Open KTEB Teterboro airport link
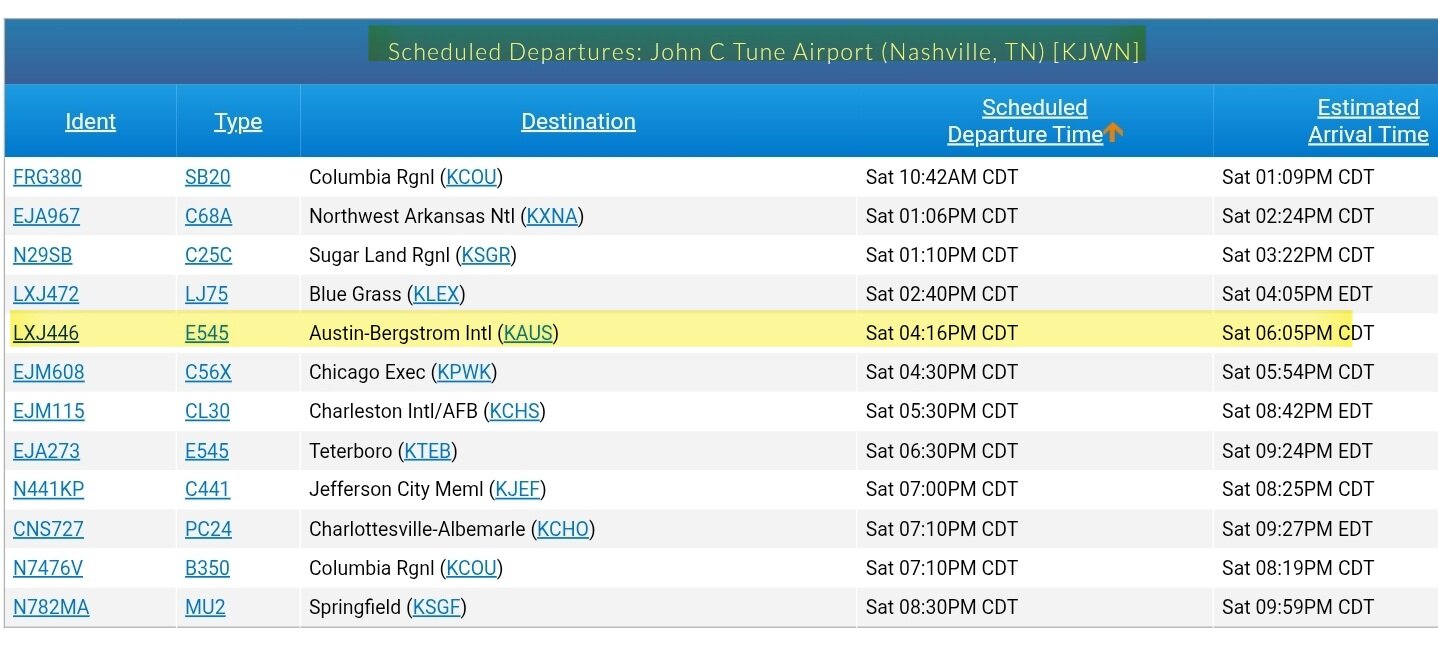This screenshot has height=666, width=1438. 427,451
